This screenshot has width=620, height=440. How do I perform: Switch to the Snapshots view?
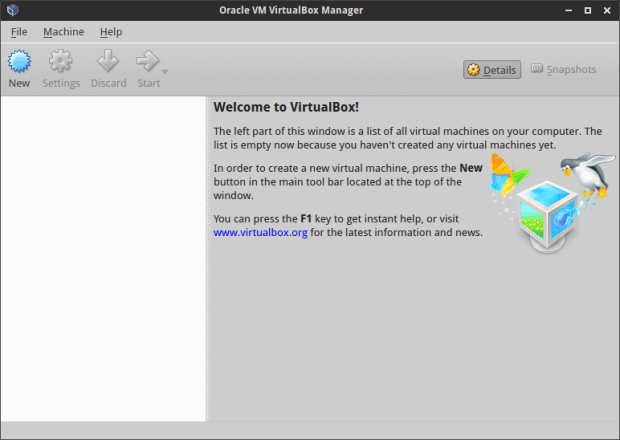tap(563, 70)
